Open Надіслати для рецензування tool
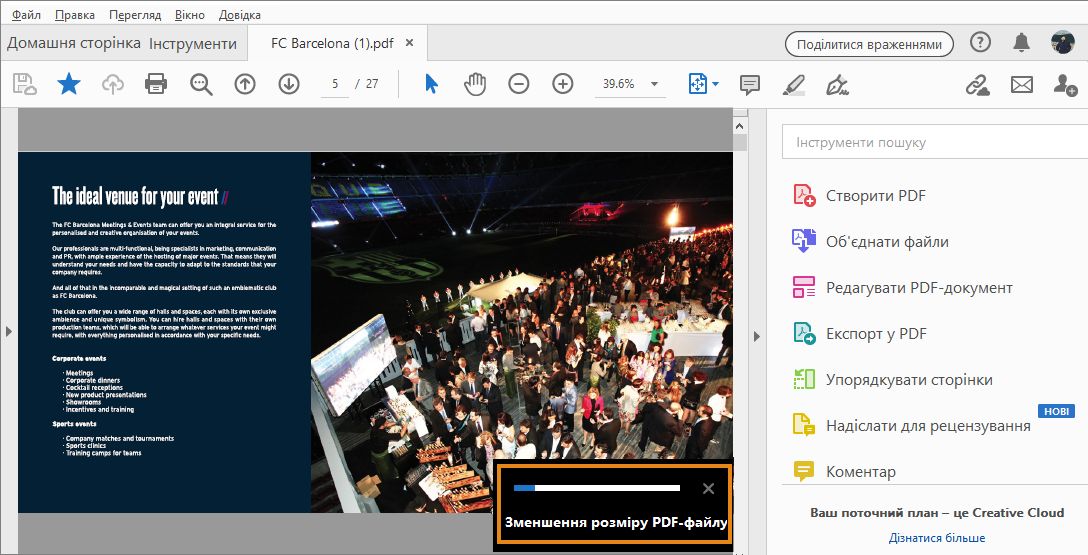1088x555 pixels. click(x=912, y=425)
